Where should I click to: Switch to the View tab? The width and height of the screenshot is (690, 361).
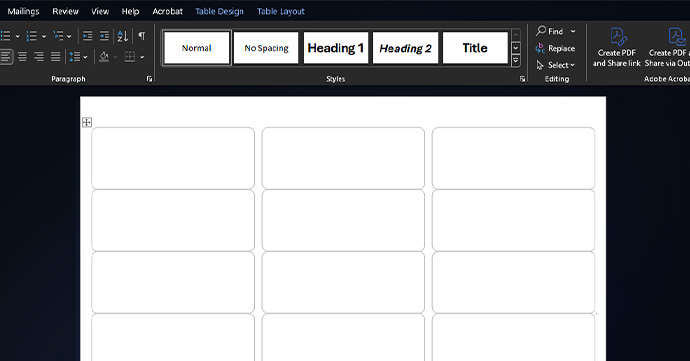[100, 11]
